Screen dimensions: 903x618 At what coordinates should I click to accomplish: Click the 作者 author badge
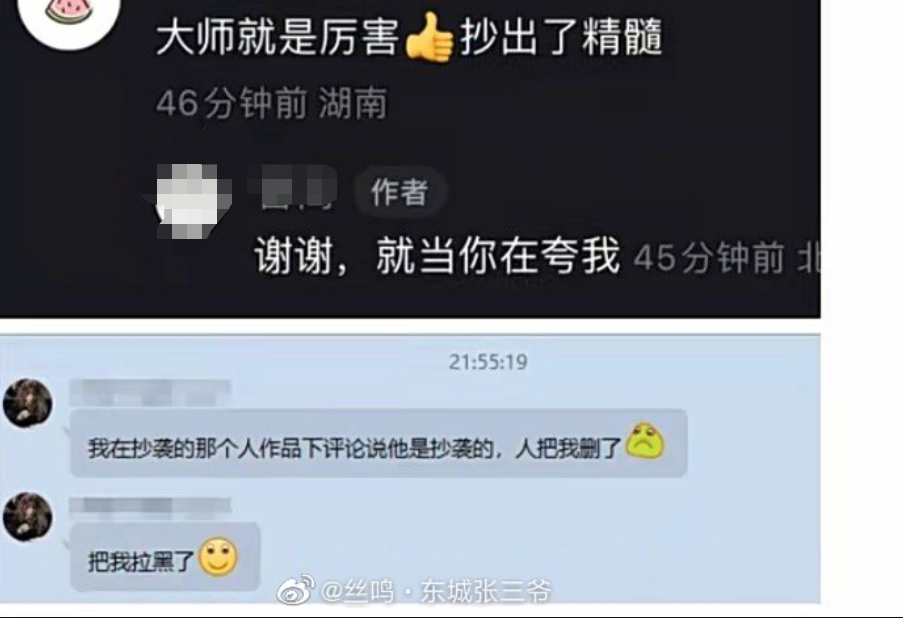(400, 191)
